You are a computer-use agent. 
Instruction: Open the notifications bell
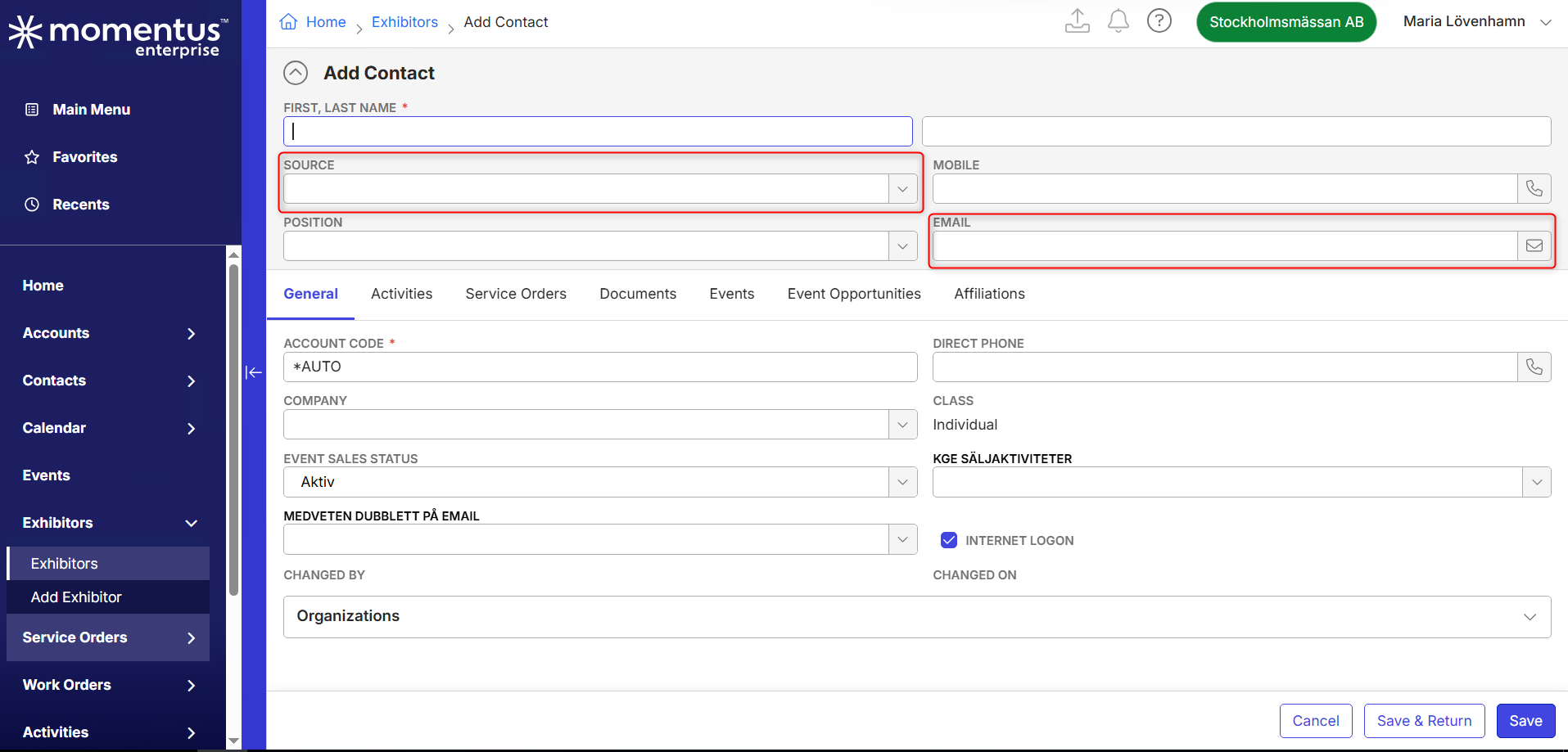[1118, 21]
